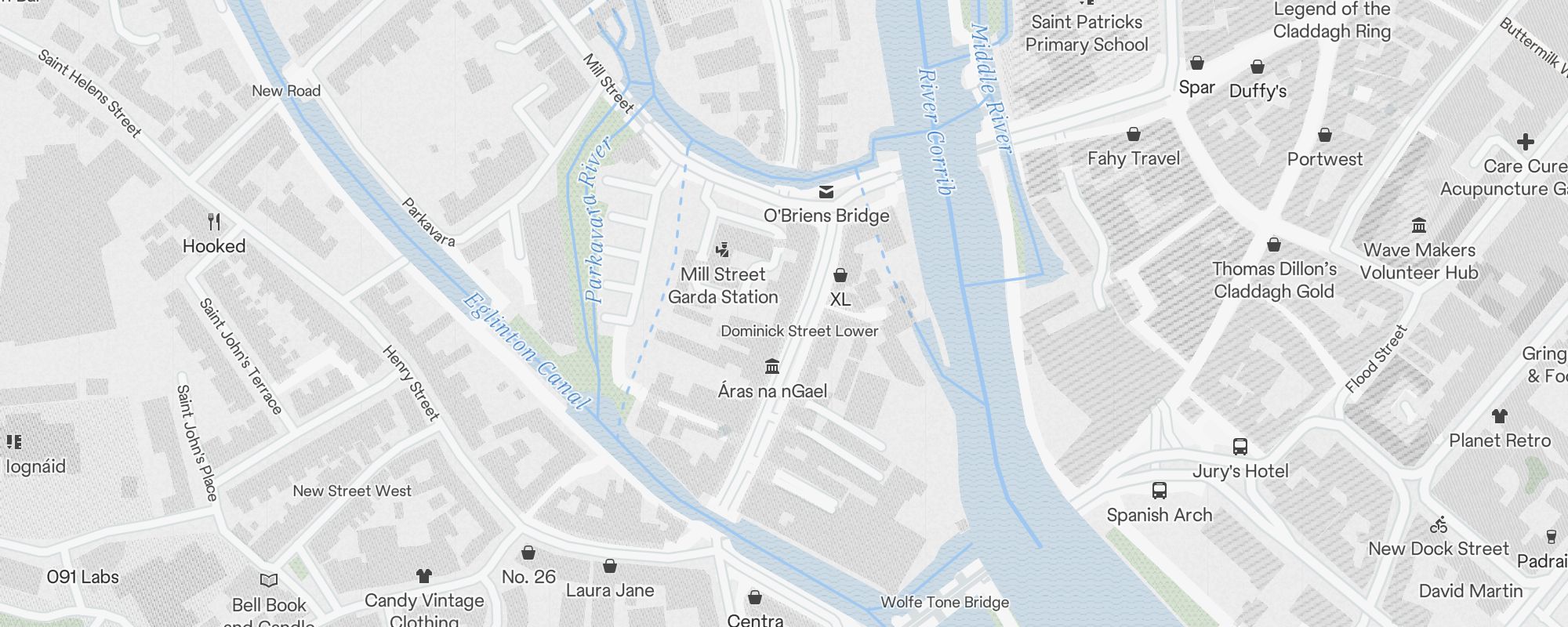
Task: Click the Care Cure Acupuncture cross icon
Action: click(1525, 142)
